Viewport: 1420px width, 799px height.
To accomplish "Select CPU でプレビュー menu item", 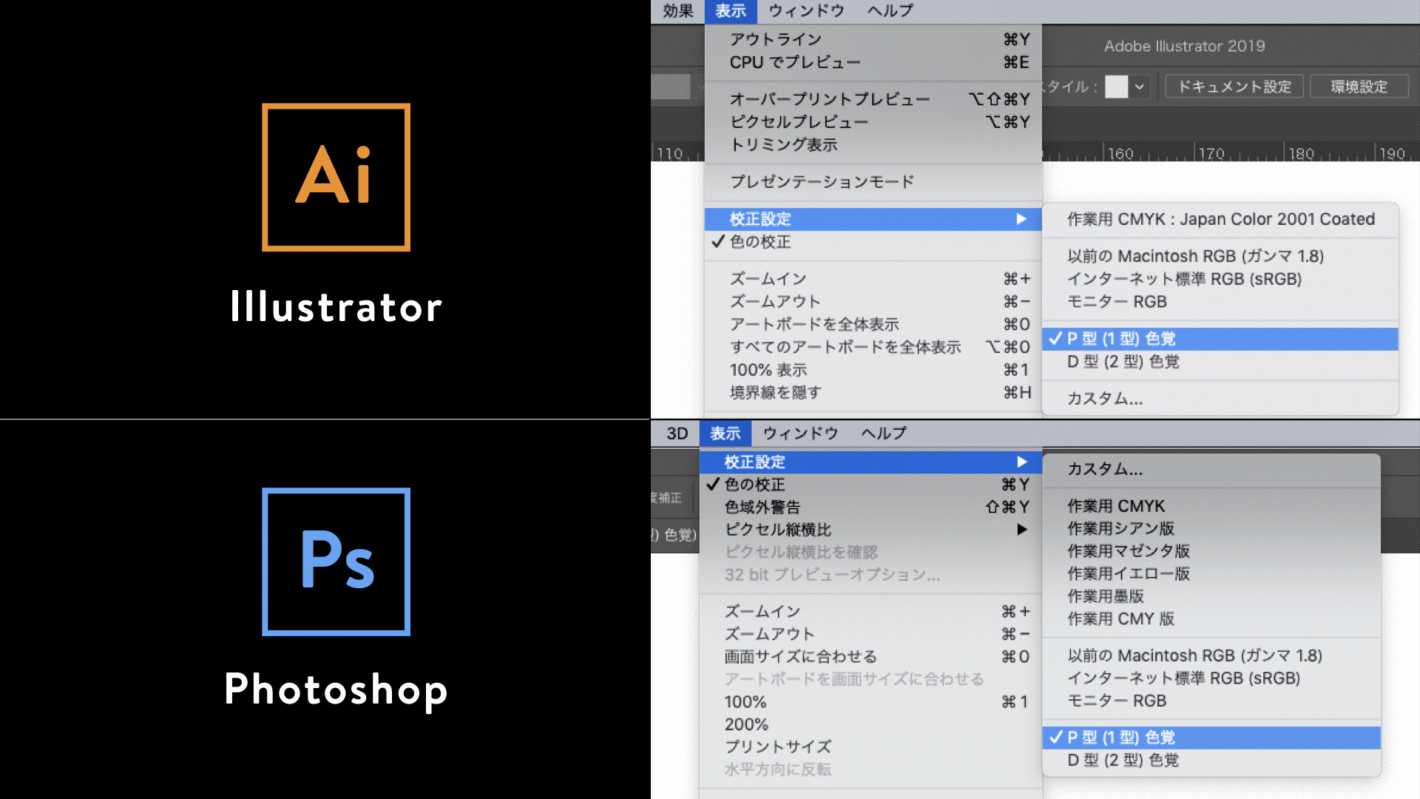I will point(873,62).
